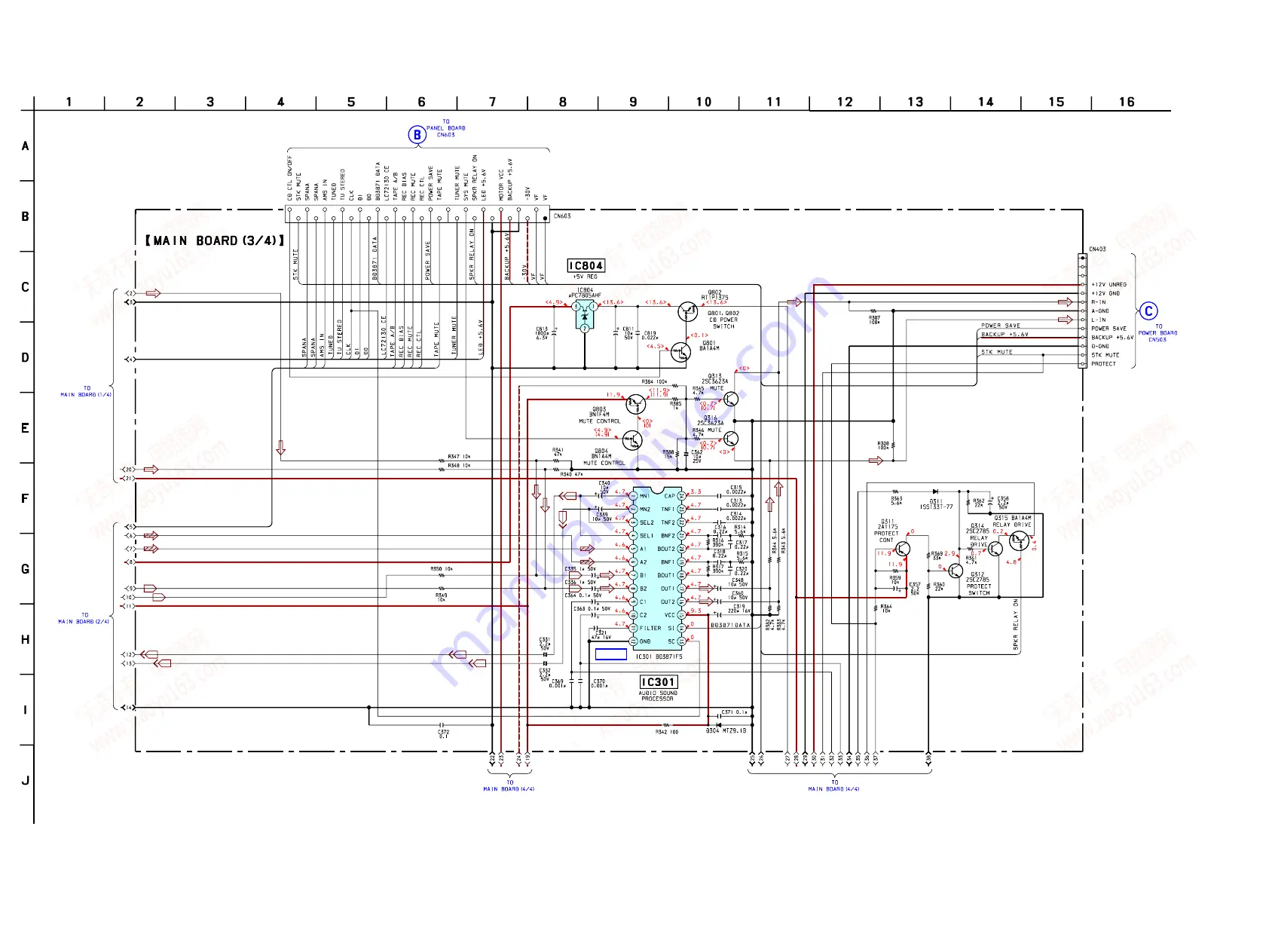Click the Q802 RT1P137S transistor symbol
The height and width of the screenshot is (952, 1266).
click(x=687, y=311)
